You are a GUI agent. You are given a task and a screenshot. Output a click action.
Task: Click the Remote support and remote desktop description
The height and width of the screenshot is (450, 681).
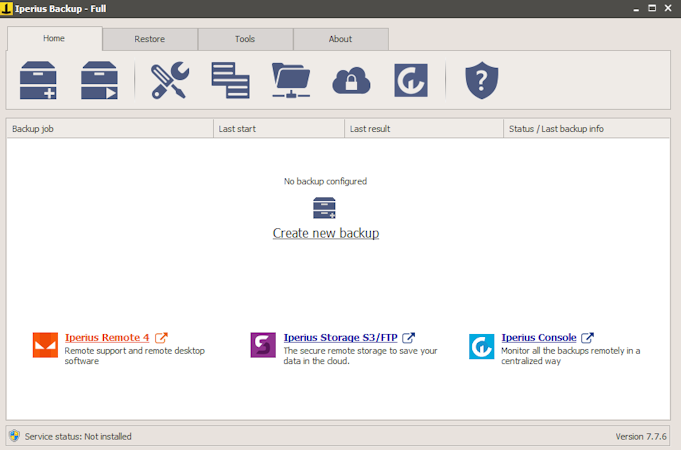(135, 356)
